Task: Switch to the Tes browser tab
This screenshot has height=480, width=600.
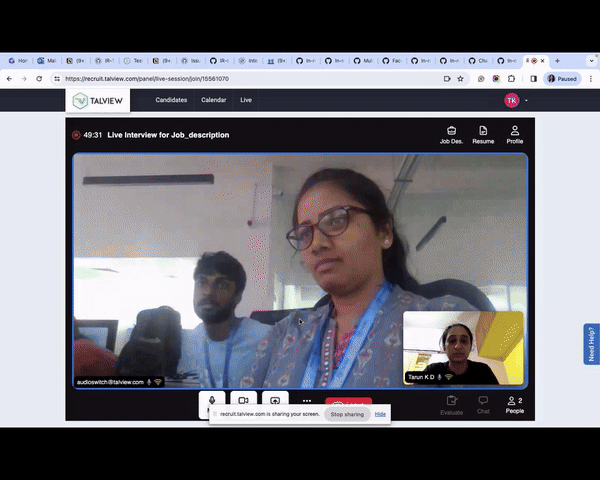Action: click(133, 61)
